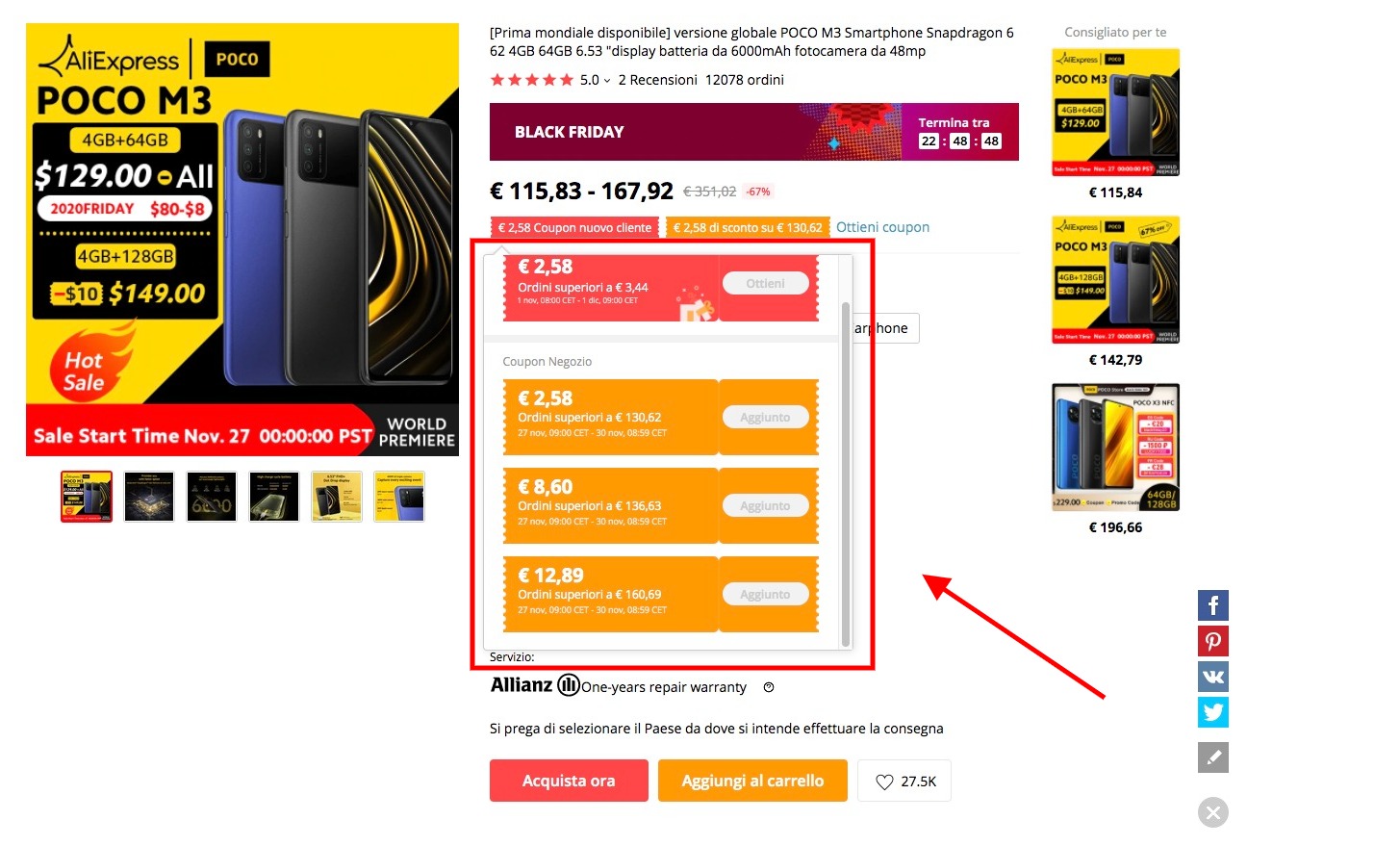Viewport: 1400px width, 846px height.
Task: Click the coupon popup scrollbar
Action: (x=846, y=474)
